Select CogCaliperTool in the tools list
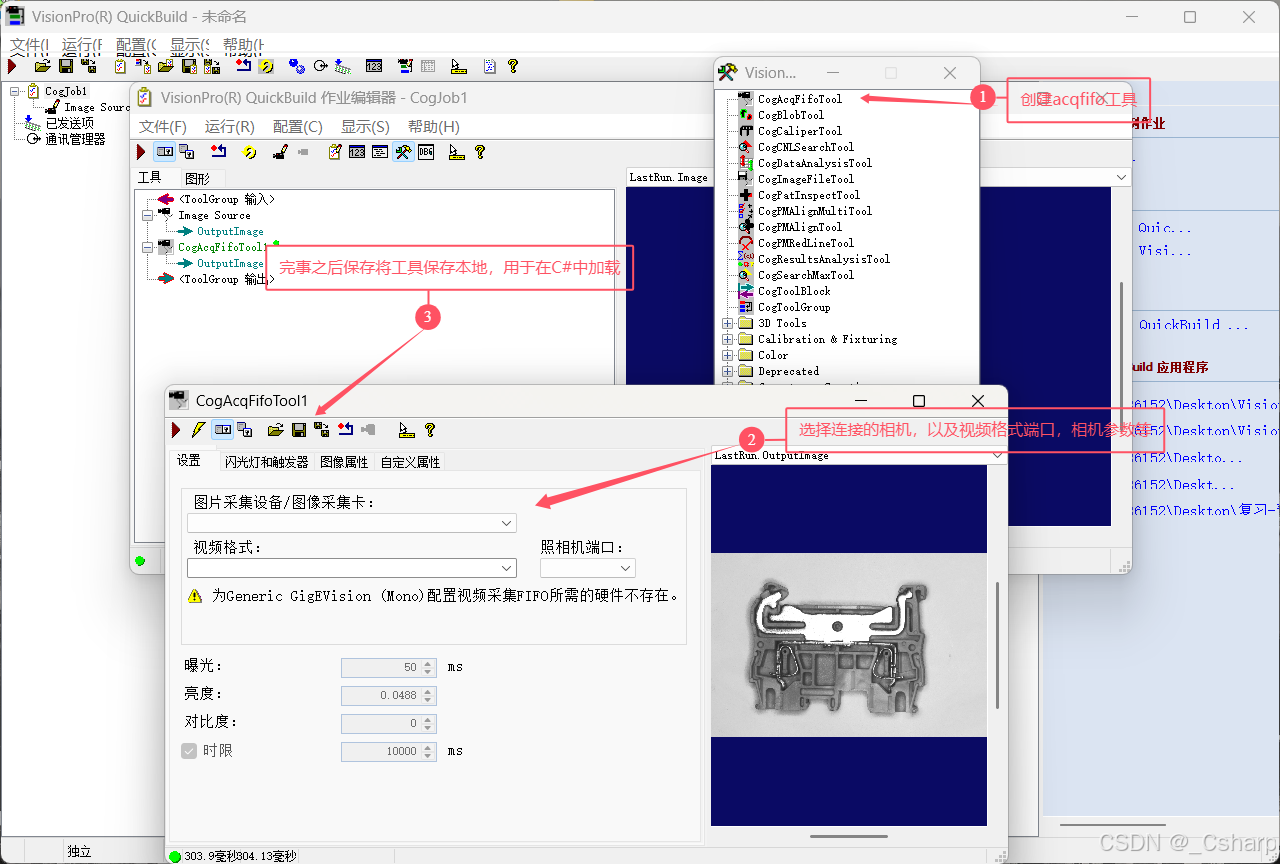This screenshot has height=864, width=1280. (x=800, y=131)
